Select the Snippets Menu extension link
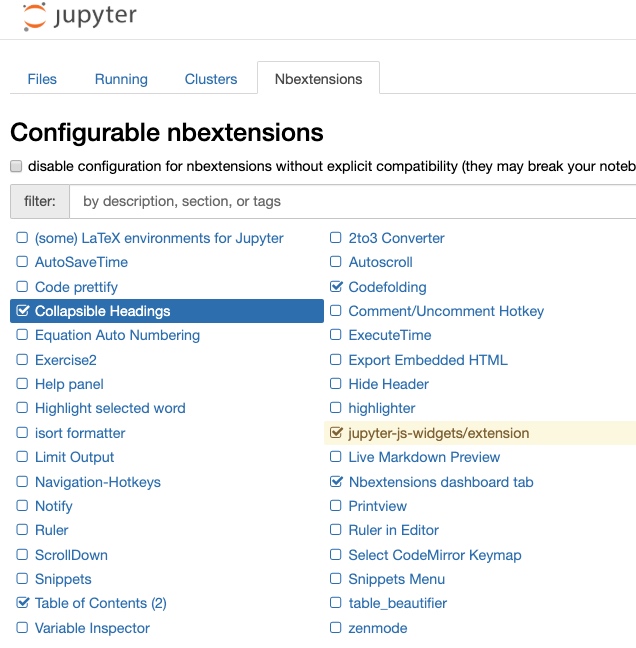Viewport: 636px width, 648px height. (397, 579)
